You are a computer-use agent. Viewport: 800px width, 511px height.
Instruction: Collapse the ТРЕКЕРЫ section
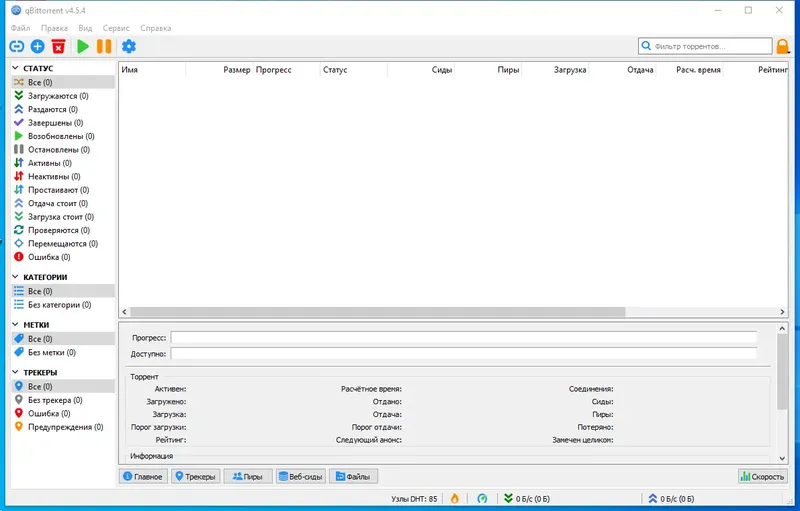(x=15, y=372)
